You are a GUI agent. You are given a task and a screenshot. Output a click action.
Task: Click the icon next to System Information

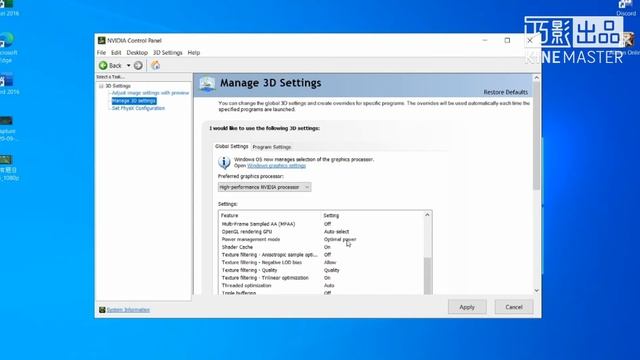(x=102, y=310)
